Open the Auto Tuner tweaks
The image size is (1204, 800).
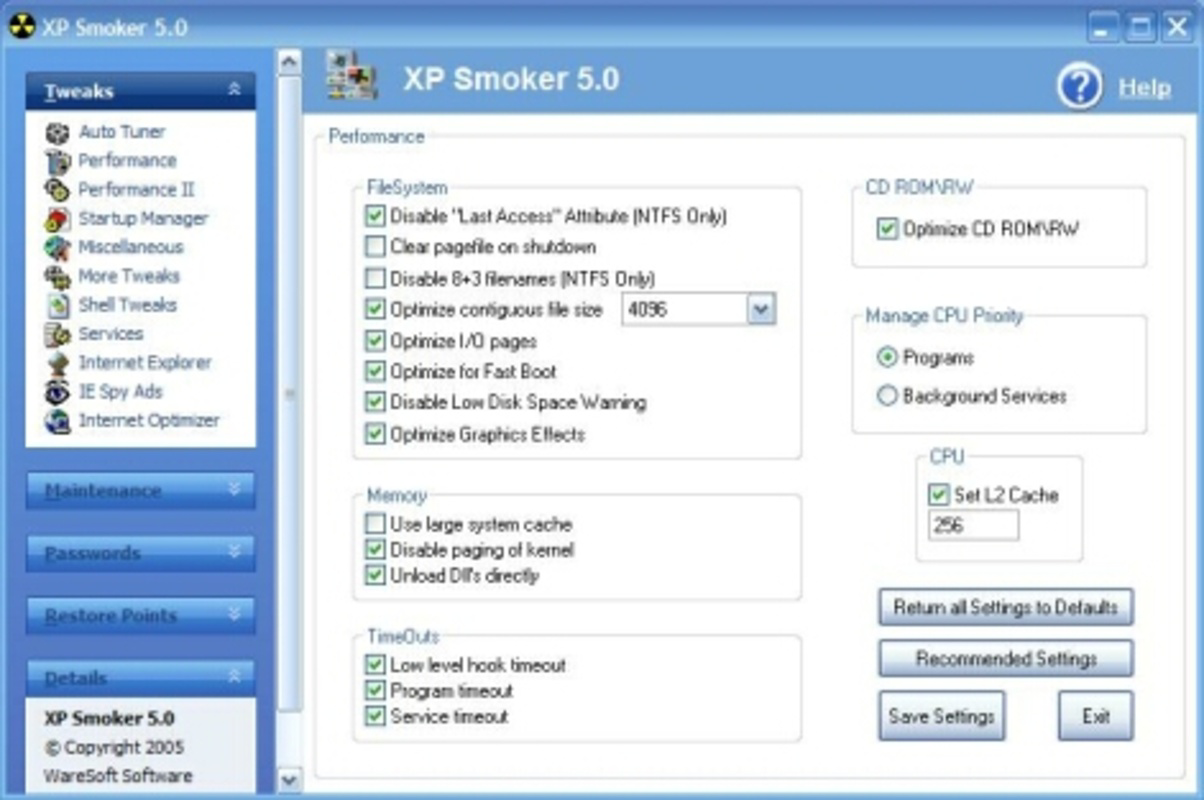click(120, 131)
